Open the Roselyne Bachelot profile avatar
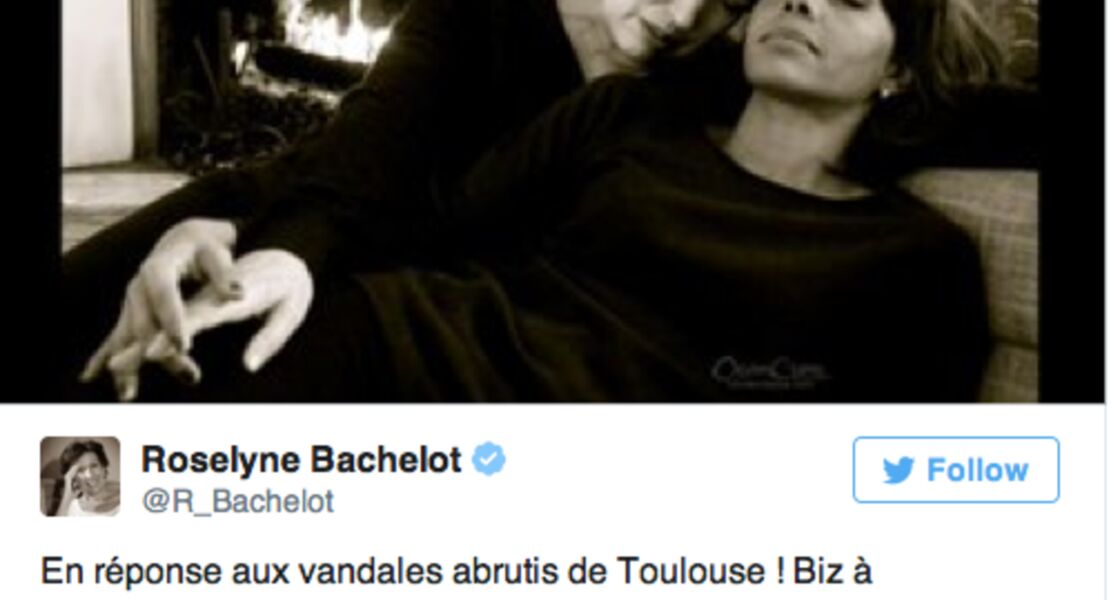The image size is (1120, 600). coord(80,476)
